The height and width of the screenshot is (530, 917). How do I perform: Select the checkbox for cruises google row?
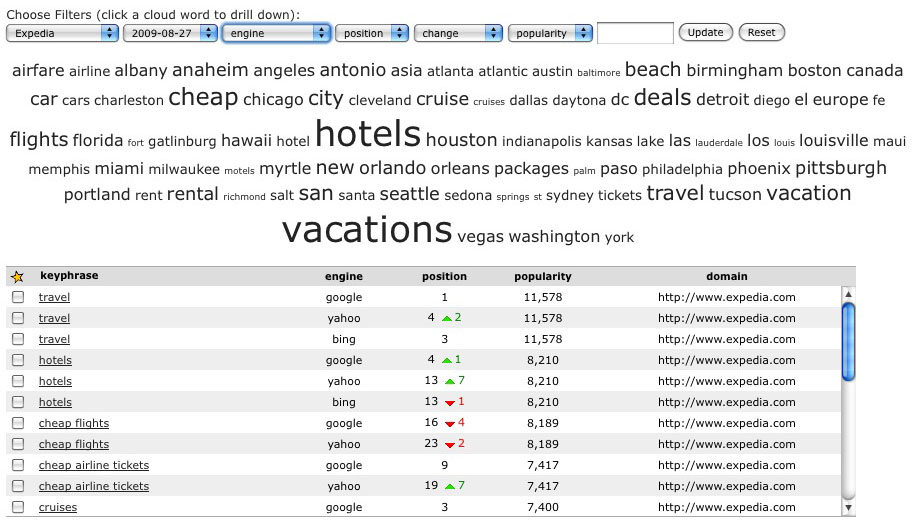[18, 507]
